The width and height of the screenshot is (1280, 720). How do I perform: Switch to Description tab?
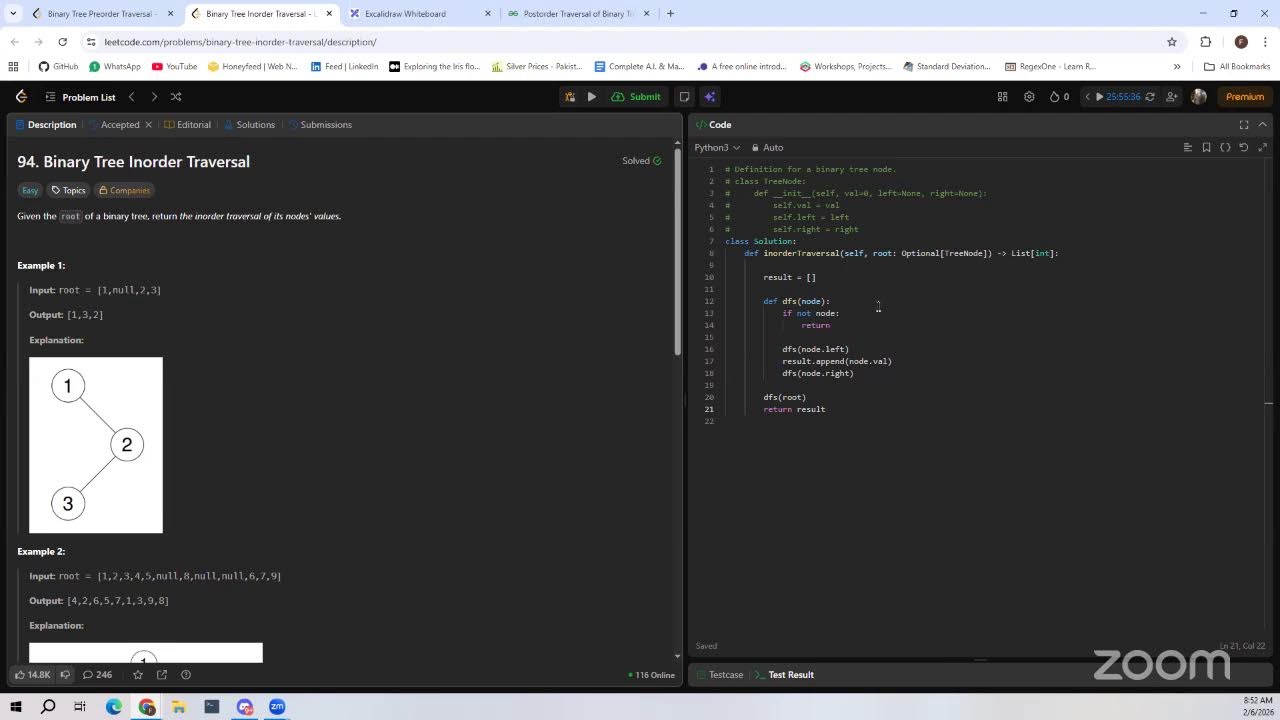coord(45,125)
